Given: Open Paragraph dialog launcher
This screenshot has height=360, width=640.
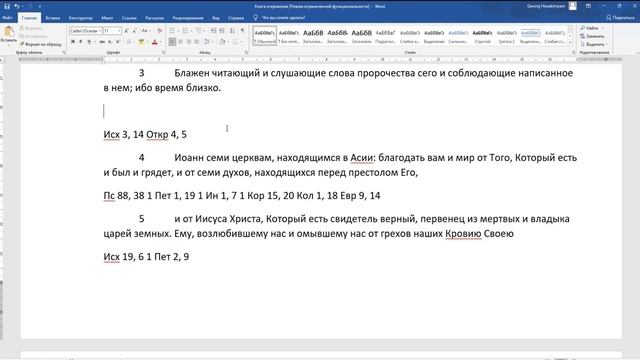Looking at the screenshot, I should click(x=246, y=53).
